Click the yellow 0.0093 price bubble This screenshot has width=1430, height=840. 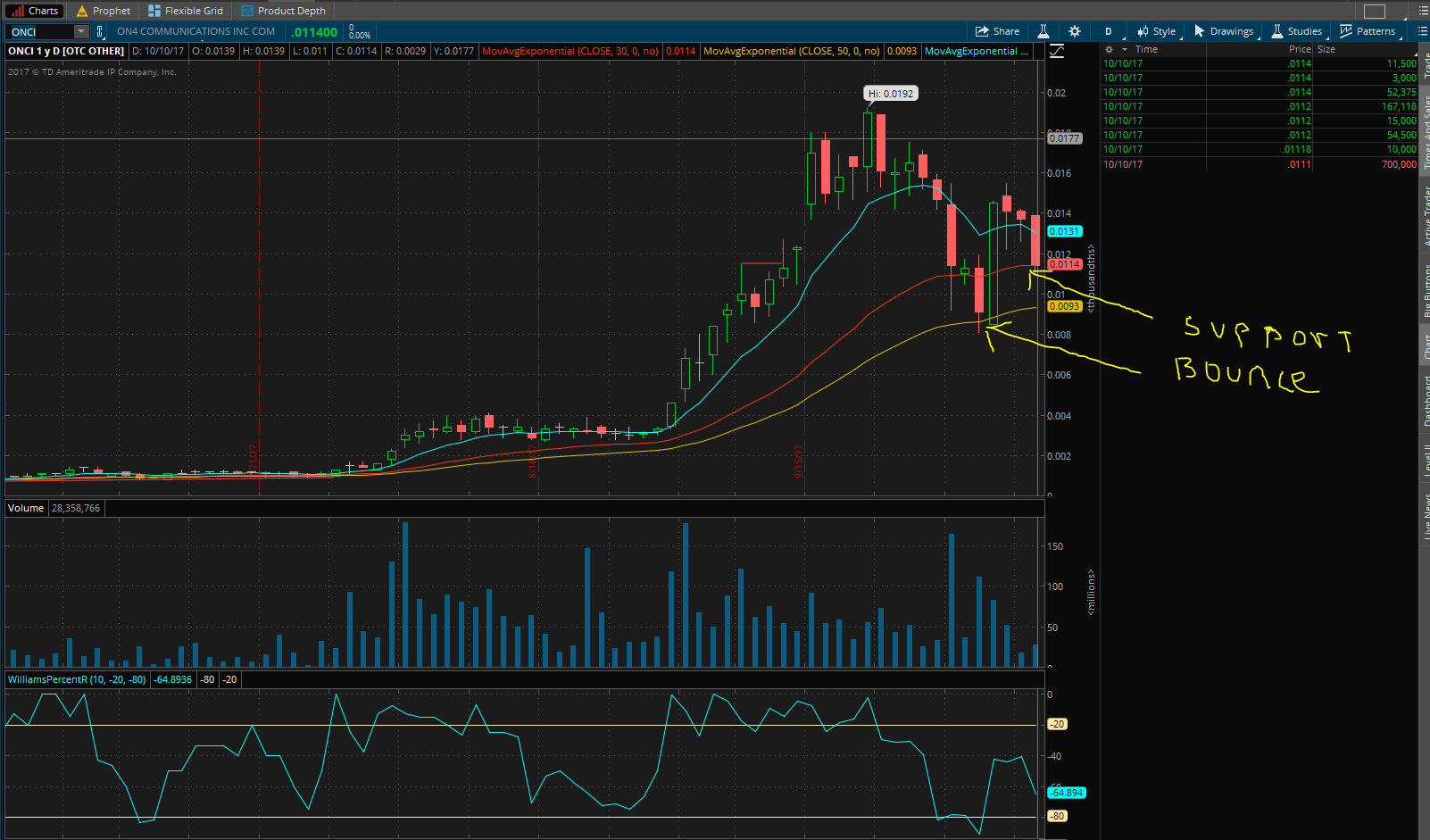click(1064, 306)
